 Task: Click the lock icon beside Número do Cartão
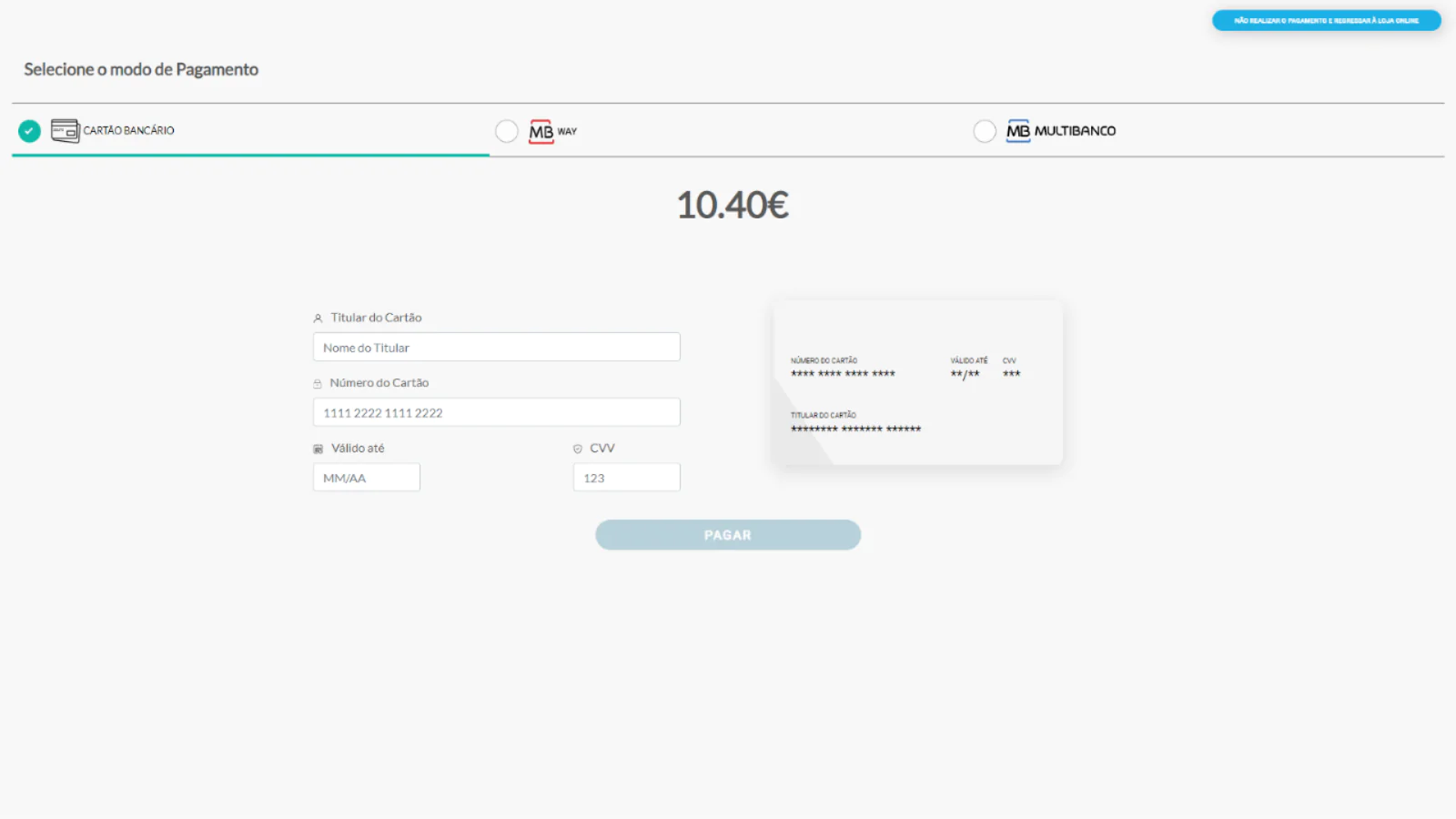coord(318,384)
